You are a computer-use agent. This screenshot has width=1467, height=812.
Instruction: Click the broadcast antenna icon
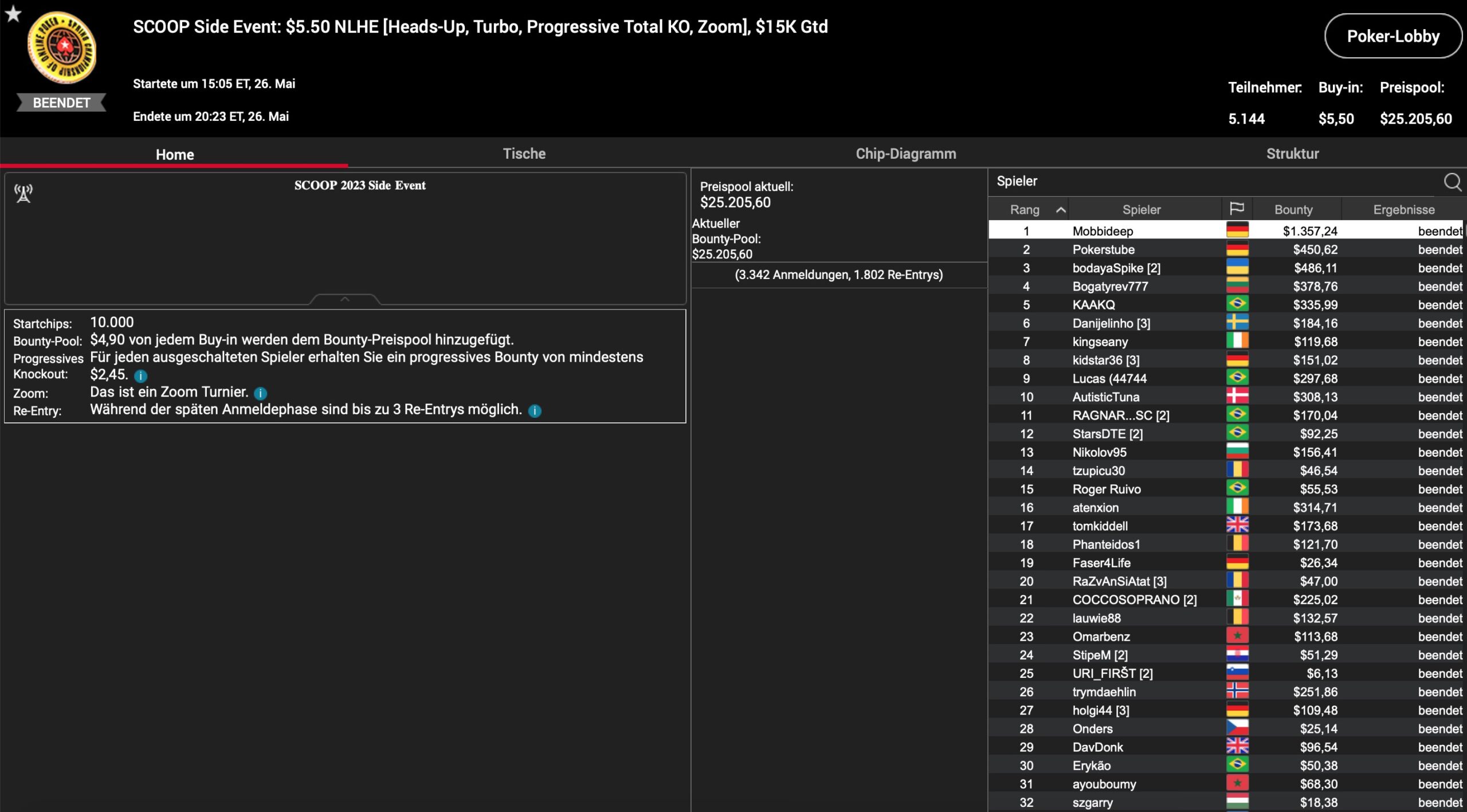(23, 194)
